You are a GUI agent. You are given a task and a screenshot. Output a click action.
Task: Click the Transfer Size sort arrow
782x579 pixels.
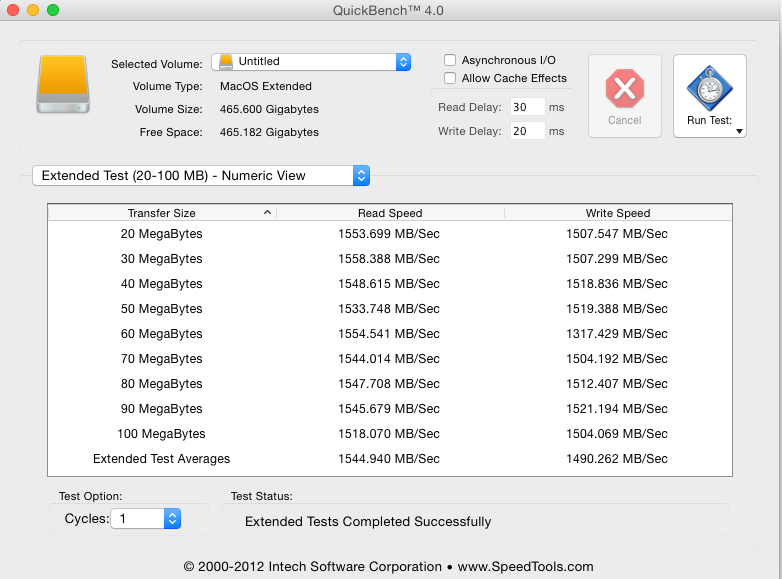tap(267, 212)
